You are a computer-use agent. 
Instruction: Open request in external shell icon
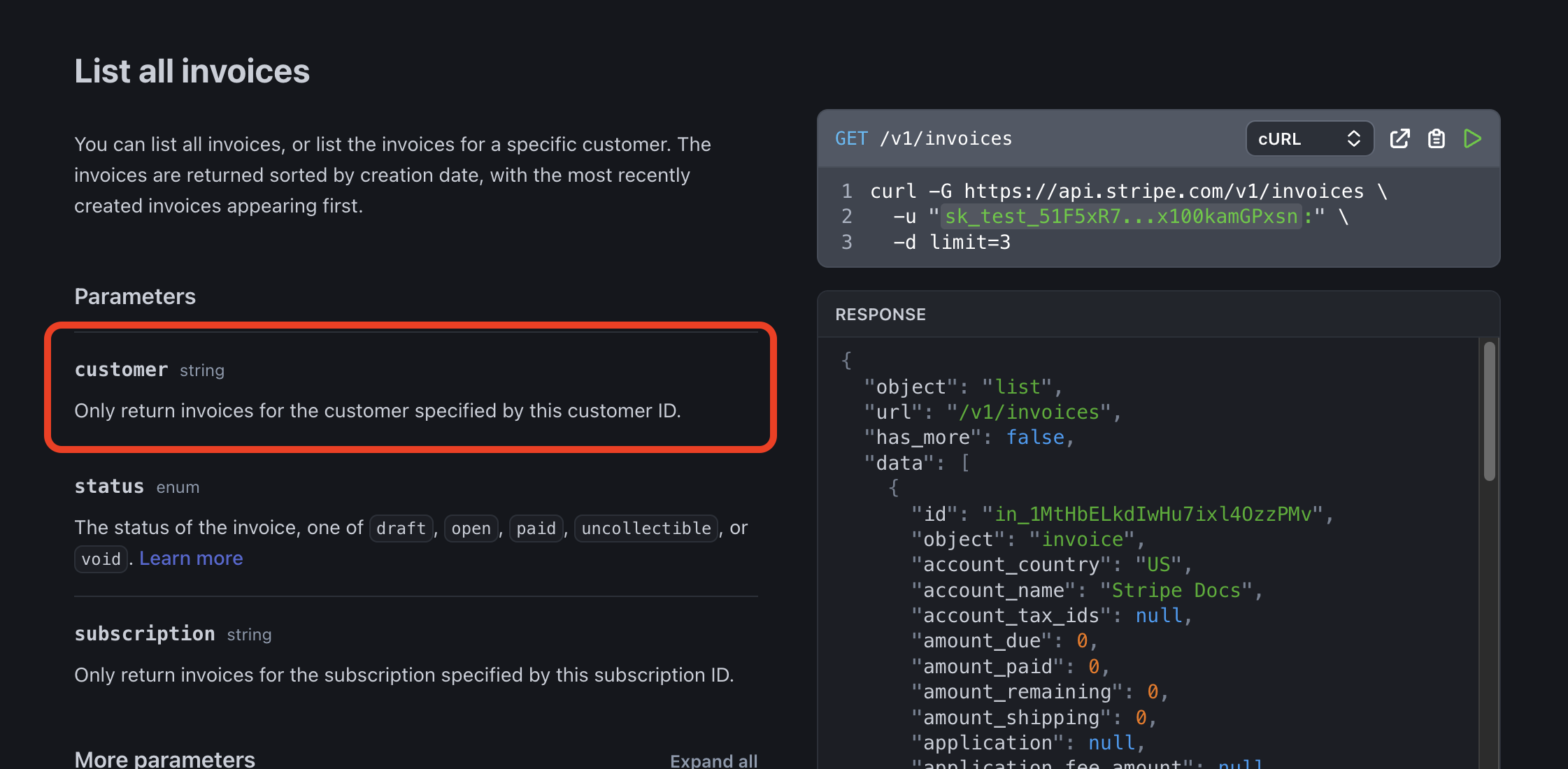pyautogui.click(x=1399, y=138)
